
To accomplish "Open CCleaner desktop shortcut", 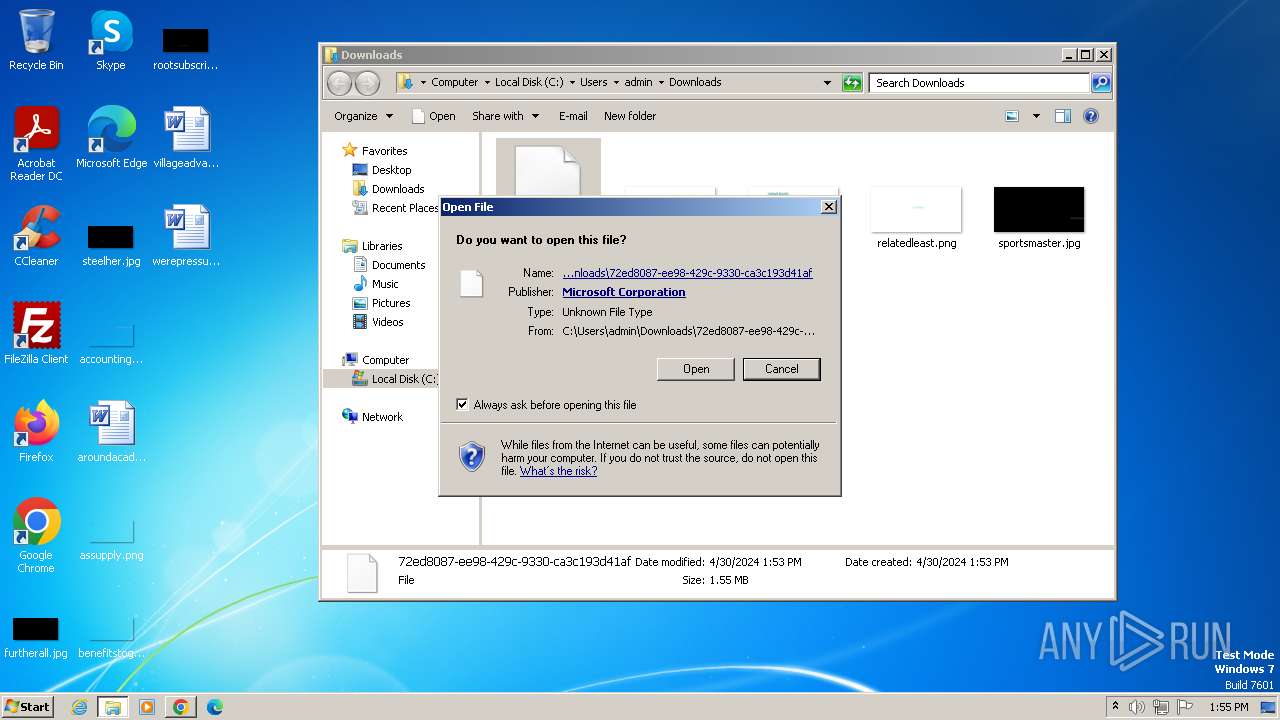I will [36, 236].
